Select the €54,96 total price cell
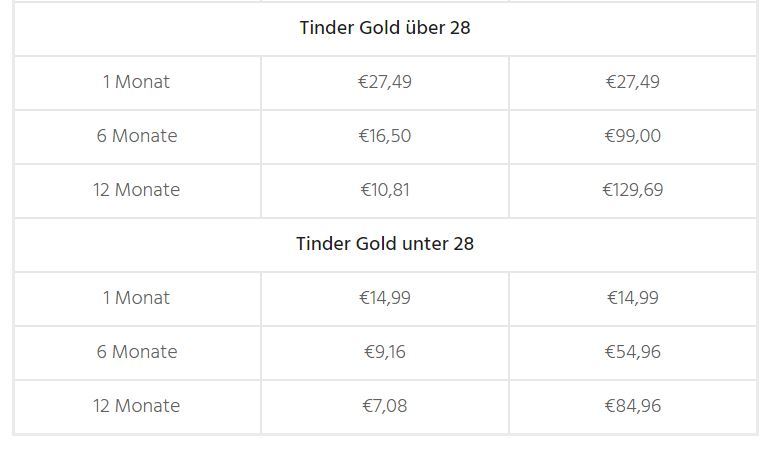This screenshot has width=774, height=449. (x=633, y=352)
